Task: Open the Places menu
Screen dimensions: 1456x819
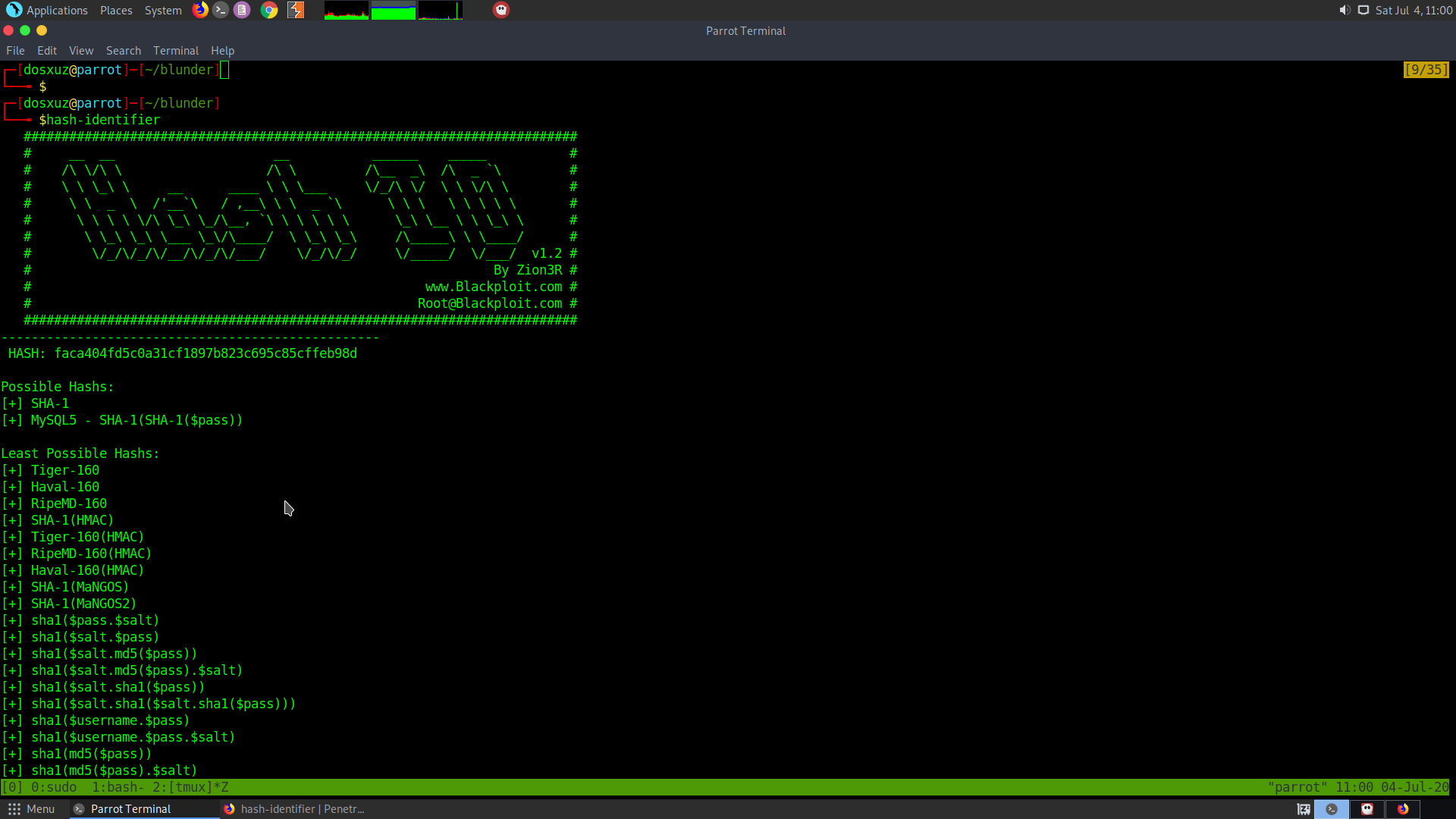Action: [x=116, y=10]
